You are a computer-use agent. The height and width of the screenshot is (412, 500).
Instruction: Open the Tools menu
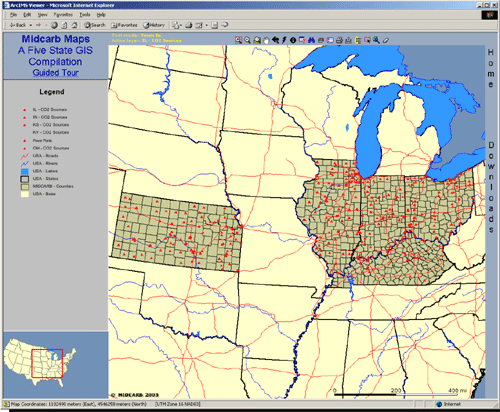[85, 15]
